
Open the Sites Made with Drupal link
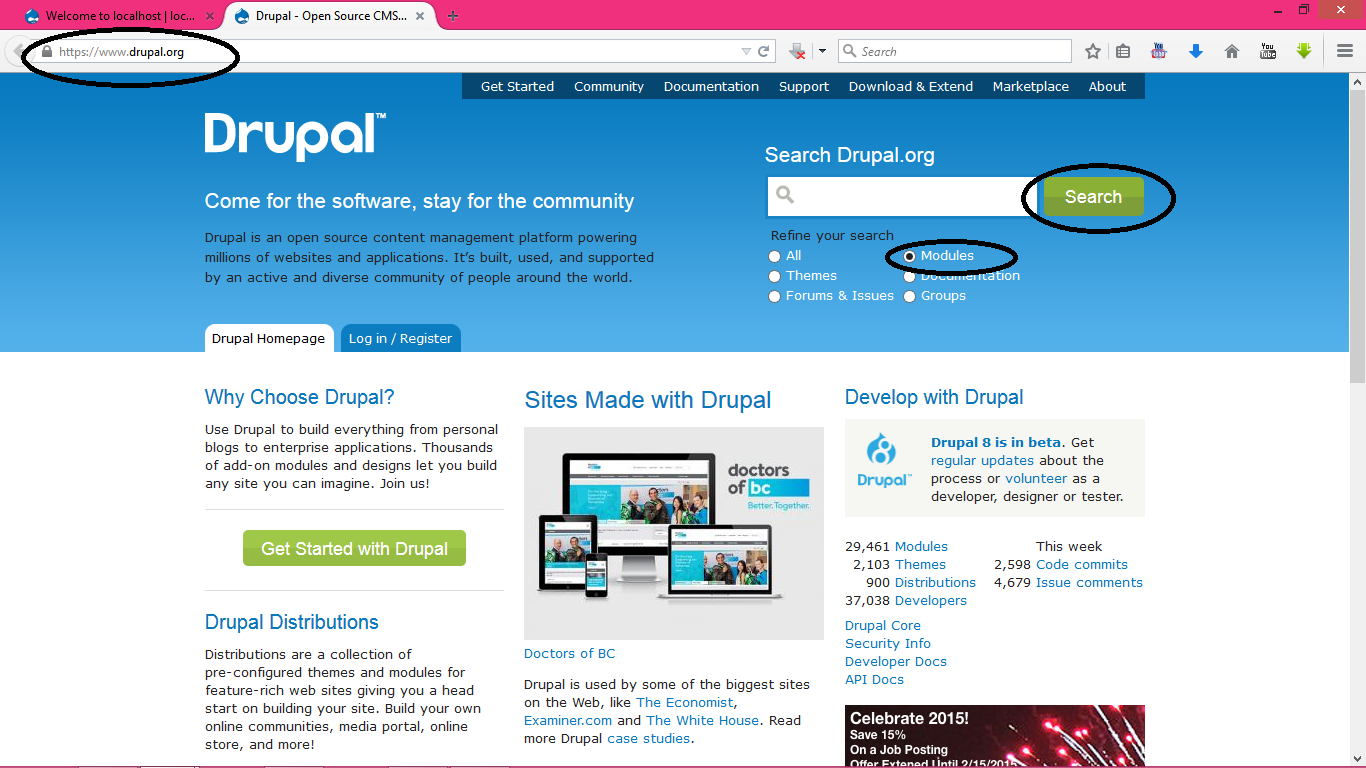pos(648,400)
